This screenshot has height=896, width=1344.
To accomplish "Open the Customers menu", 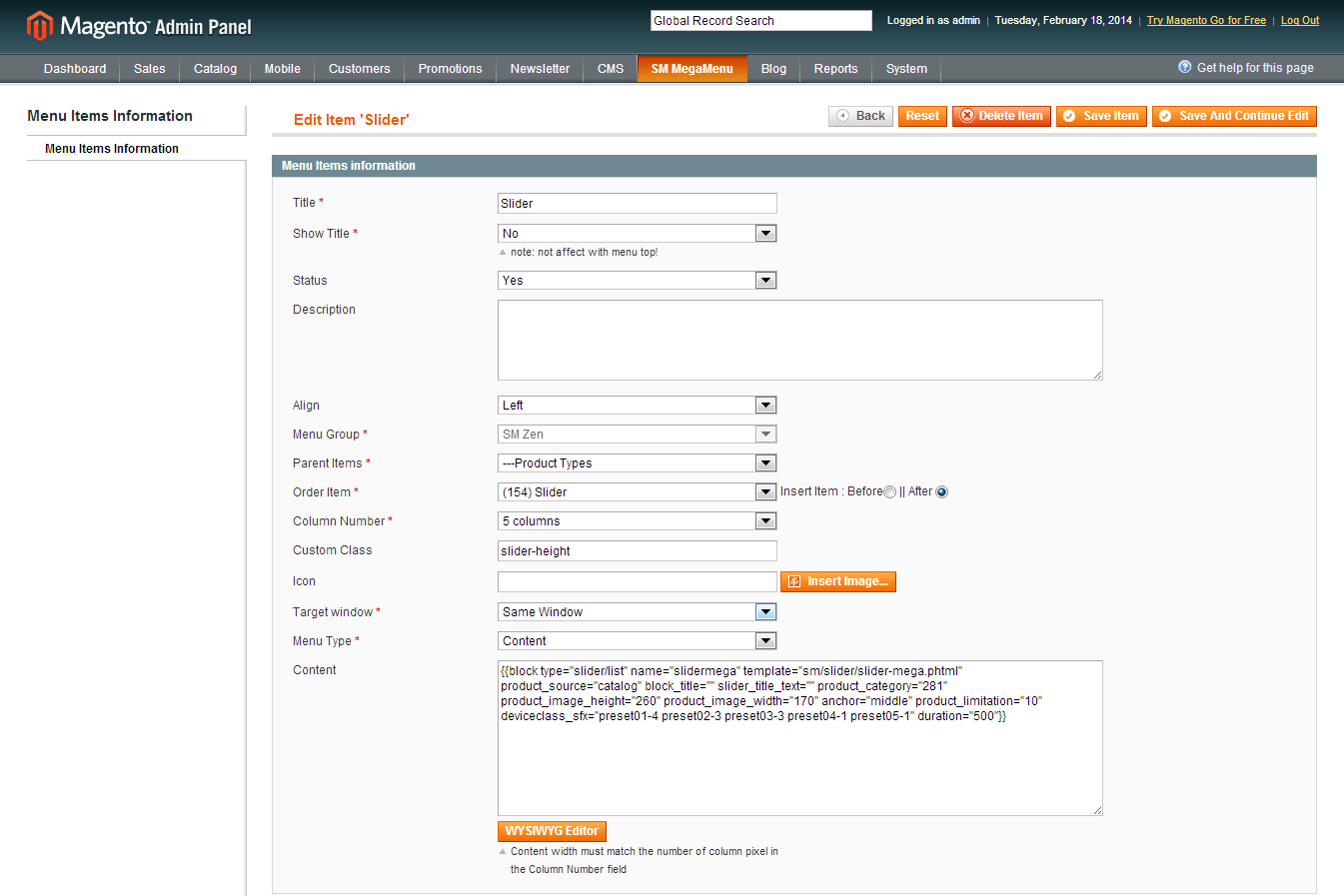I will pyautogui.click(x=360, y=69).
